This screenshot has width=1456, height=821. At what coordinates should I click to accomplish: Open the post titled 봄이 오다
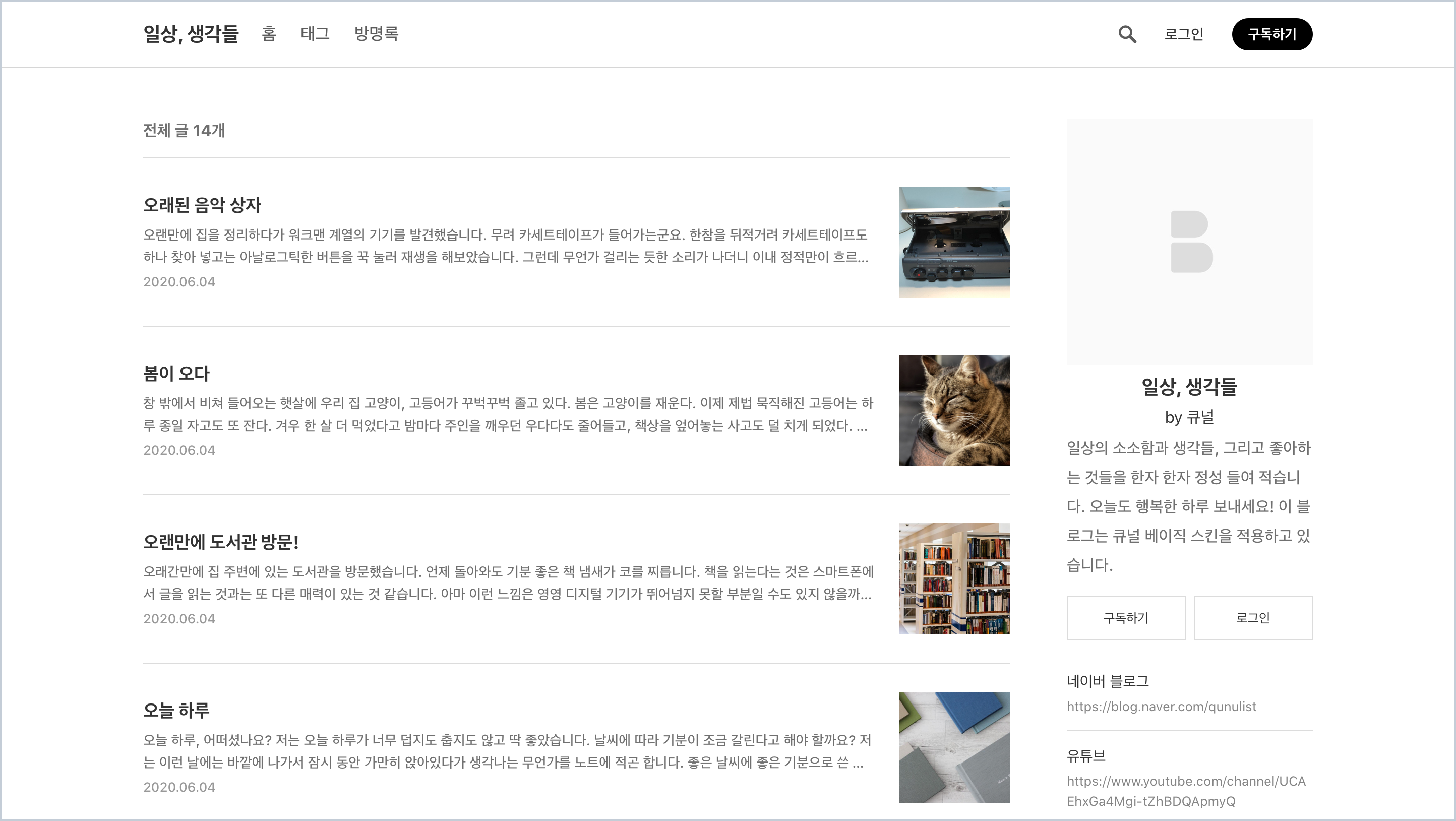point(176,373)
